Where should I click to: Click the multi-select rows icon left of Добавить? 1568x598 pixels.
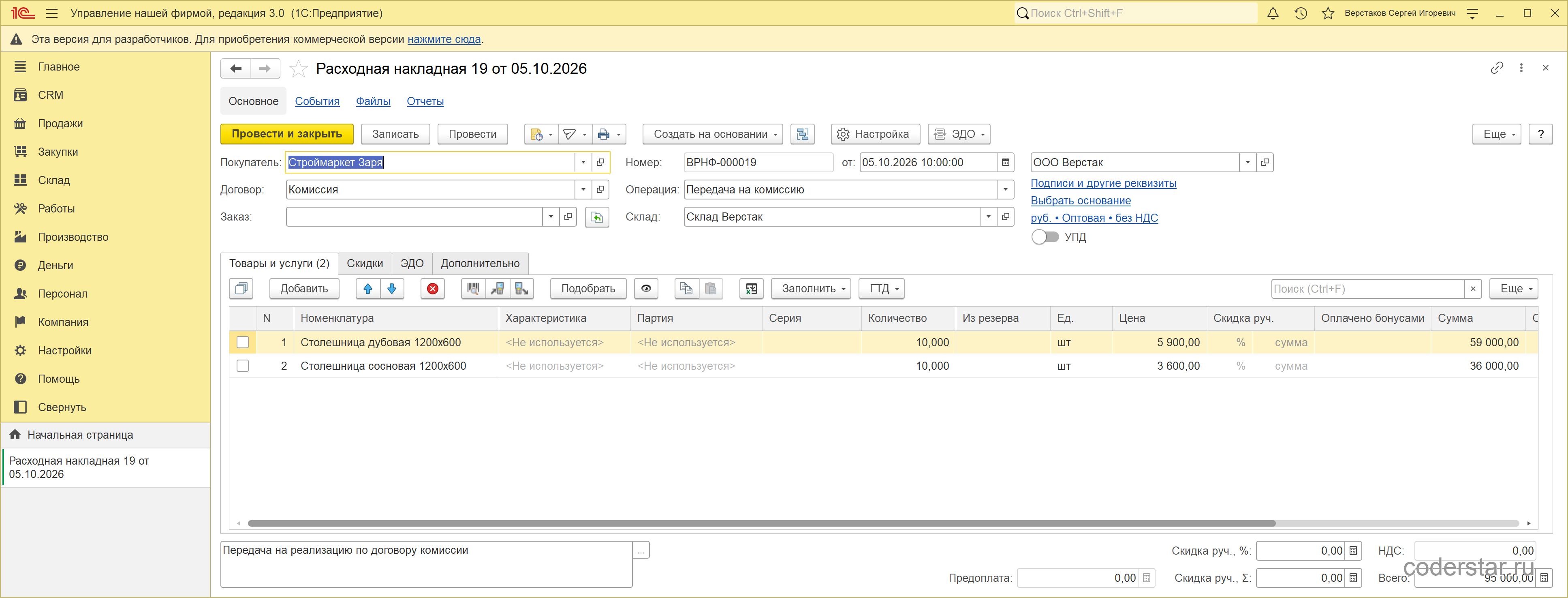pyautogui.click(x=241, y=289)
